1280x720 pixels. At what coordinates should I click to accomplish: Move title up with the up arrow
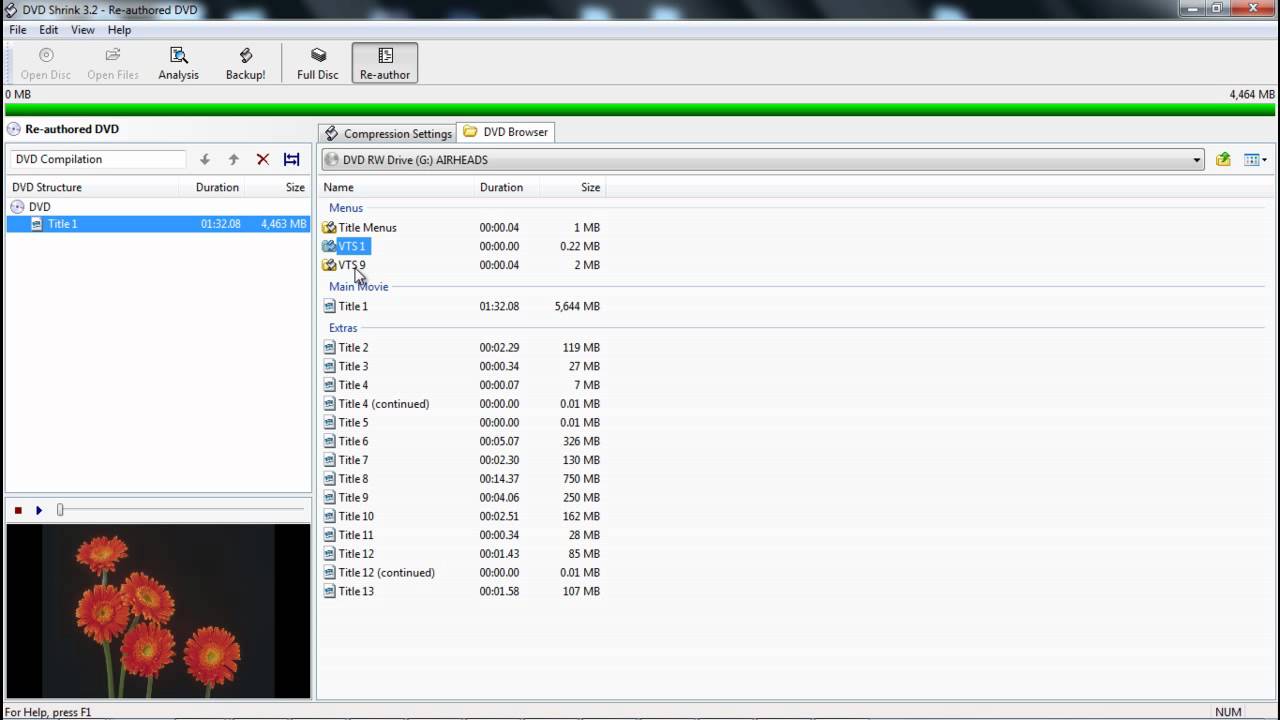click(233, 159)
